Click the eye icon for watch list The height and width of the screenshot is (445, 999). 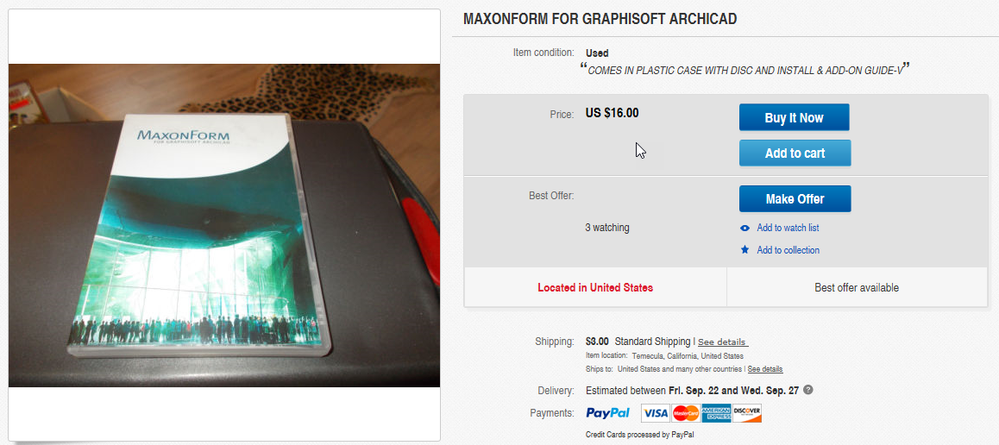745,228
